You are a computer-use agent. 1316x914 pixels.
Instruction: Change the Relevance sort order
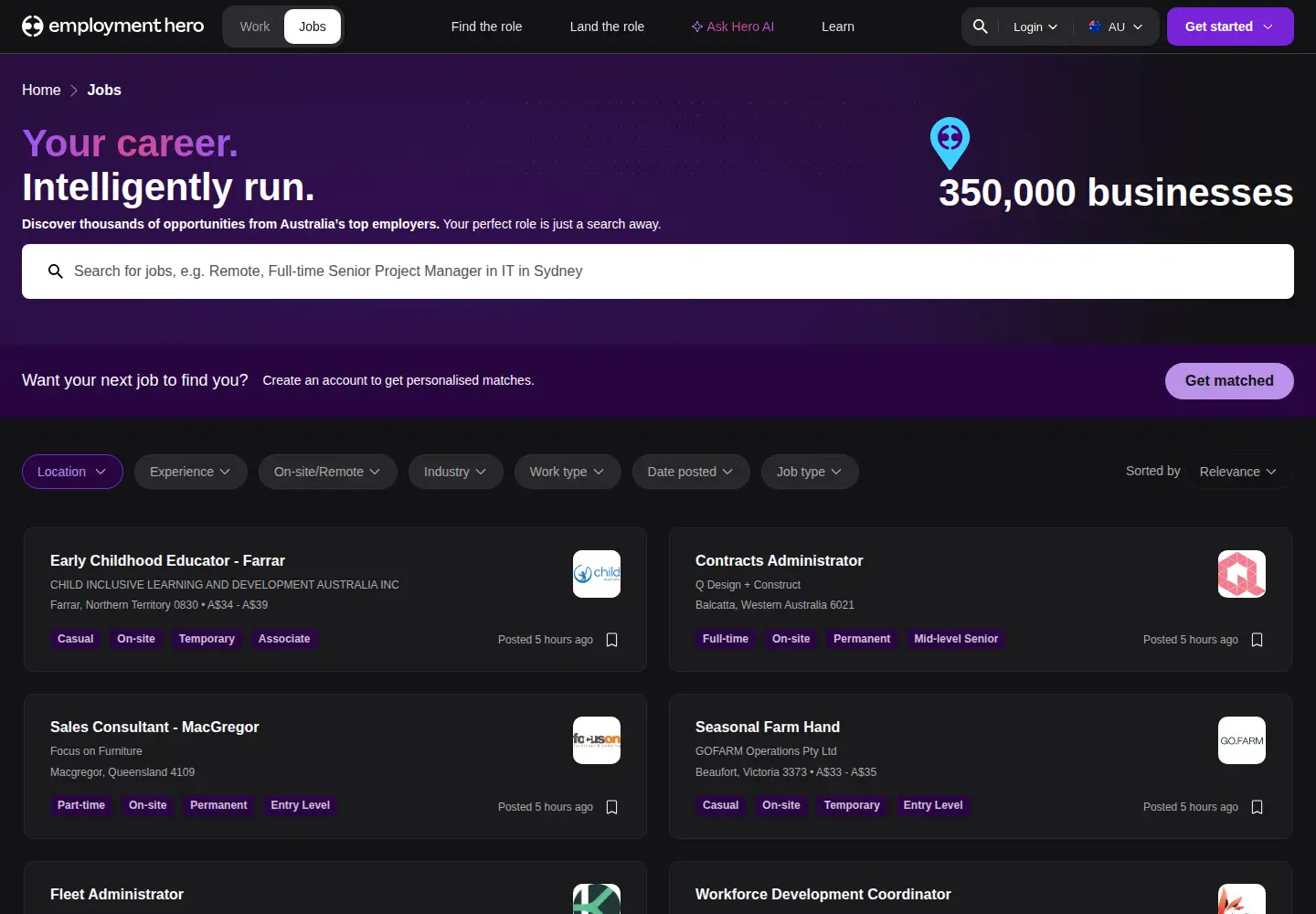pos(1238,472)
